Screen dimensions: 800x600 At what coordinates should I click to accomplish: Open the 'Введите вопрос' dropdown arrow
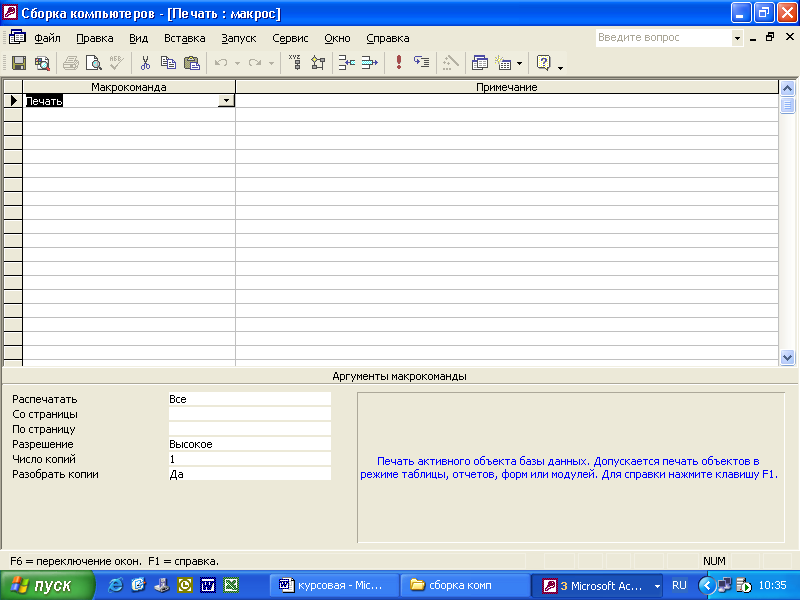pos(737,38)
